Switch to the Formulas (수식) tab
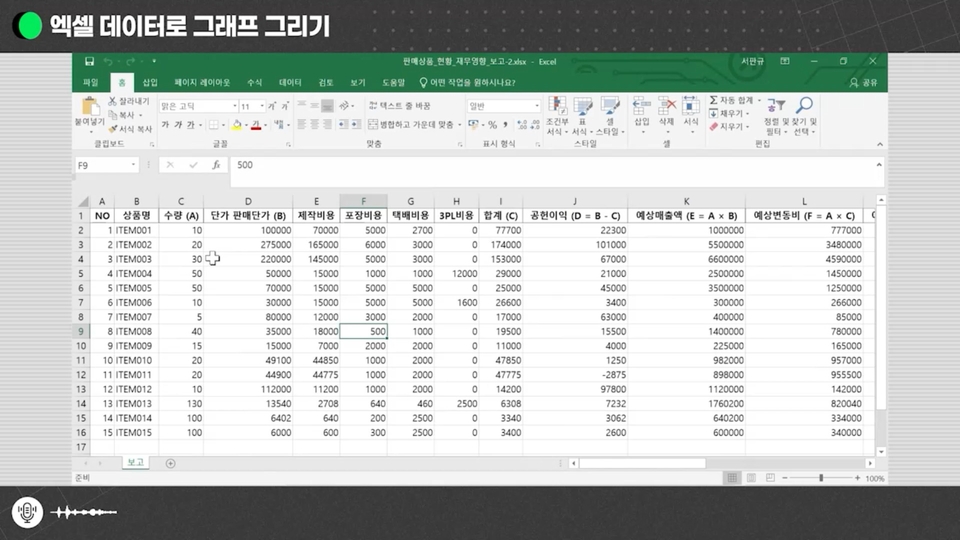Screen dimensions: 960x540 tap(254, 82)
